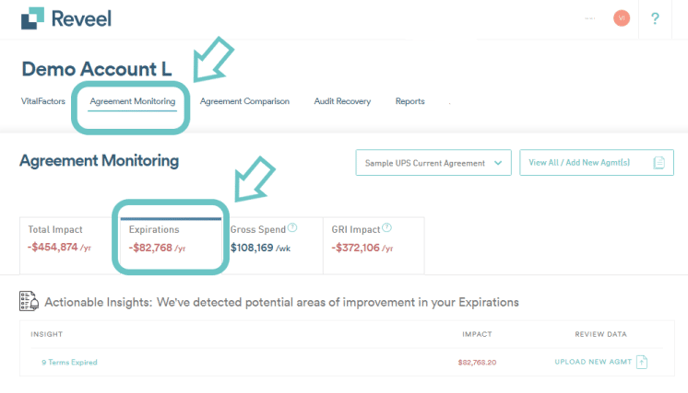Switch to the VitalFactors tab
This screenshot has width=688, height=393.
pyautogui.click(x=43, y=101)
